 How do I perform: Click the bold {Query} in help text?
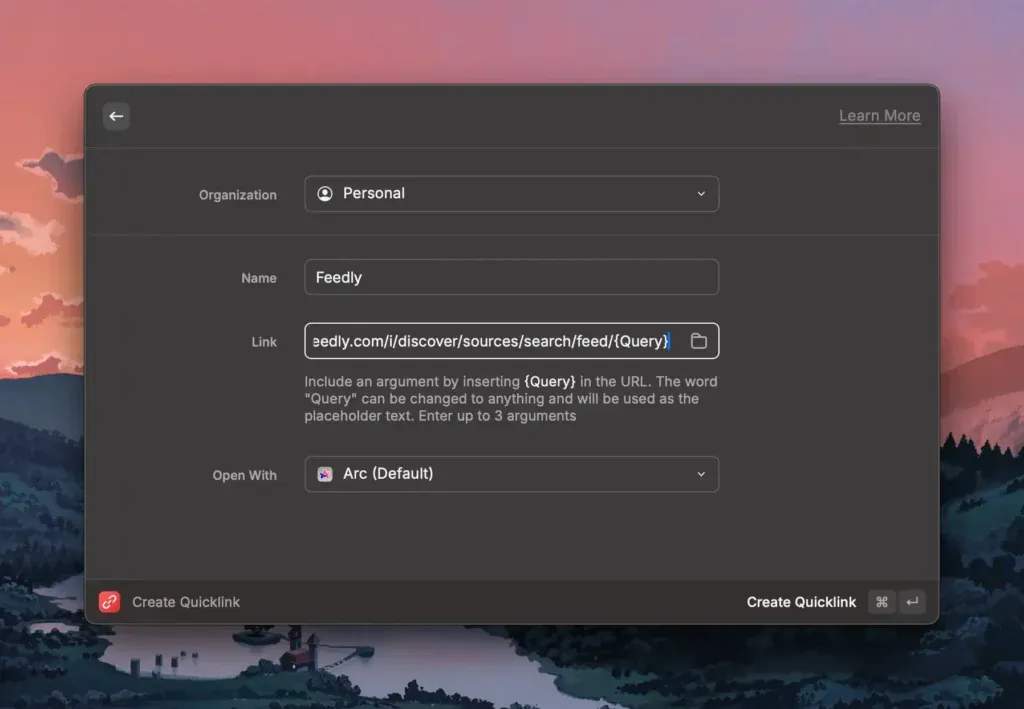coord(549,381)
